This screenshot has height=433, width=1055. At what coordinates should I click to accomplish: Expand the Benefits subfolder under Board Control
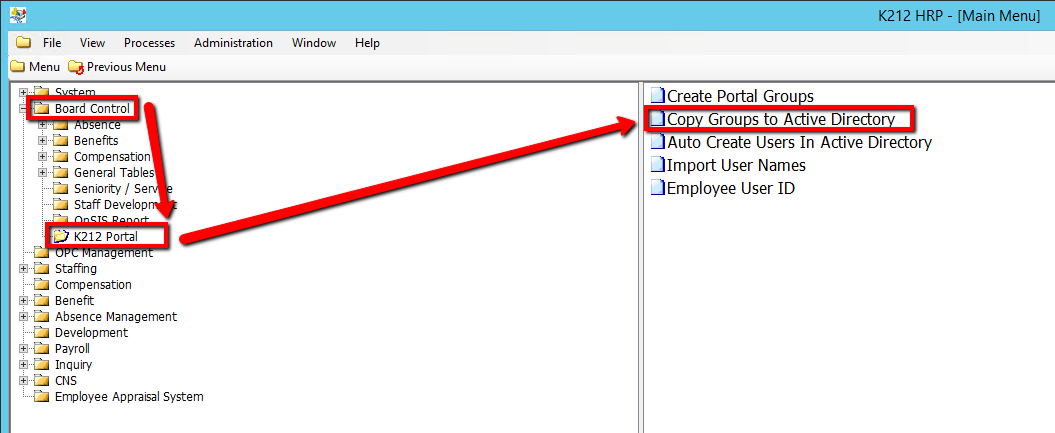coord(42,141)
